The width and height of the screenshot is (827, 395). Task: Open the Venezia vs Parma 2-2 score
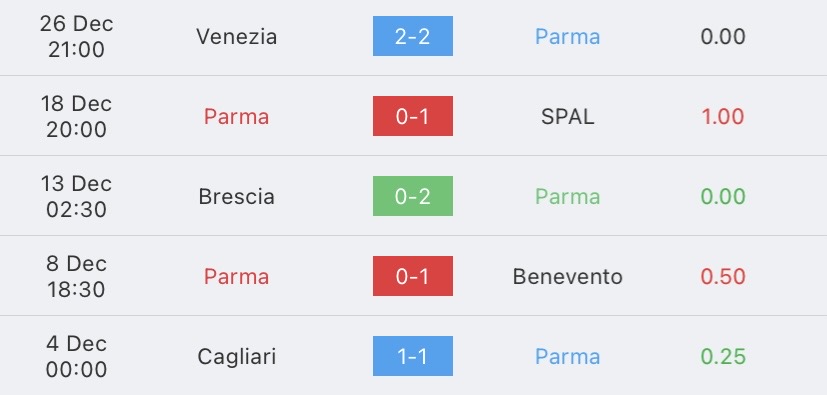(412, 36)
